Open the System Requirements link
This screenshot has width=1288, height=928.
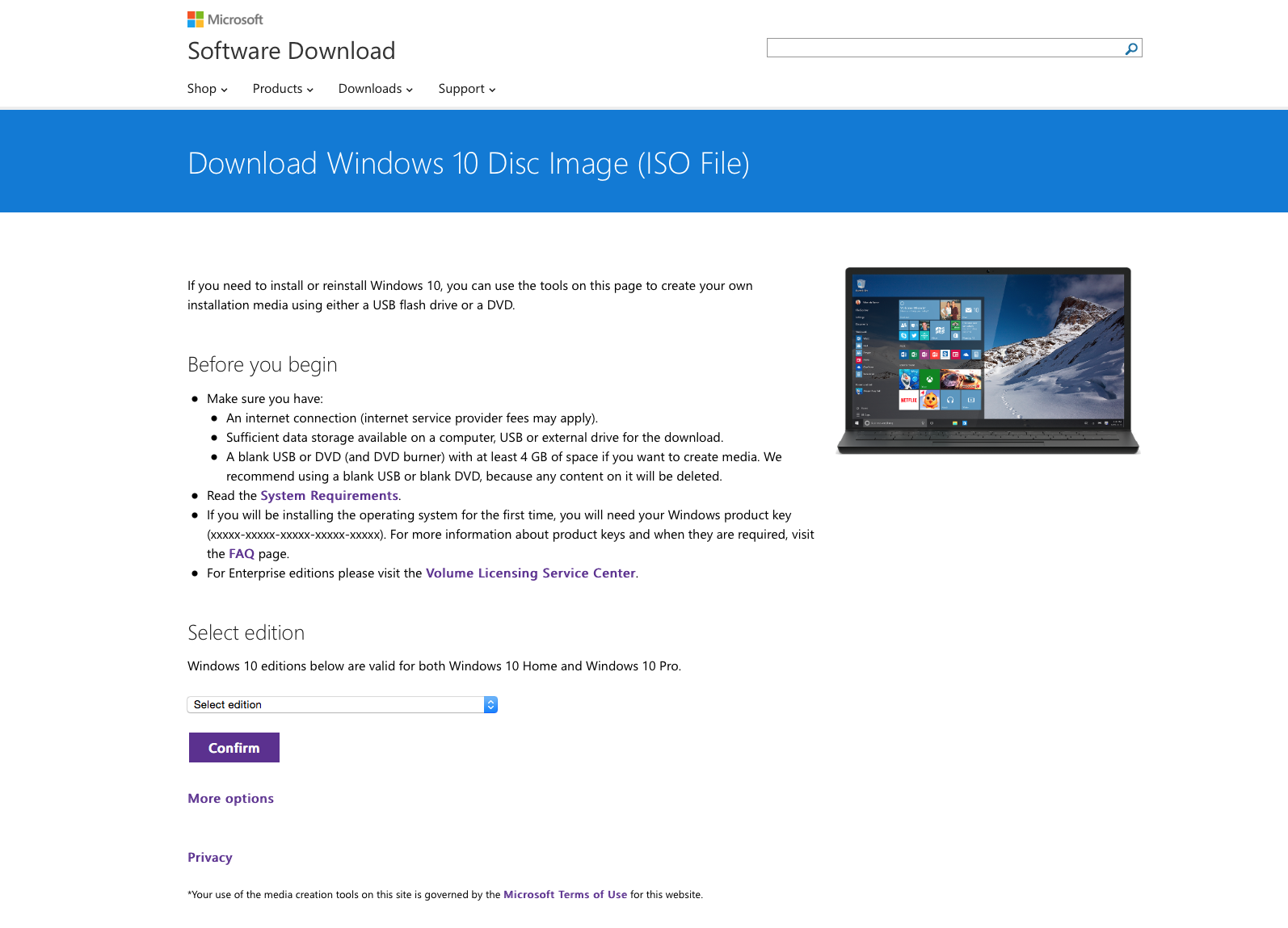(329, 496)
